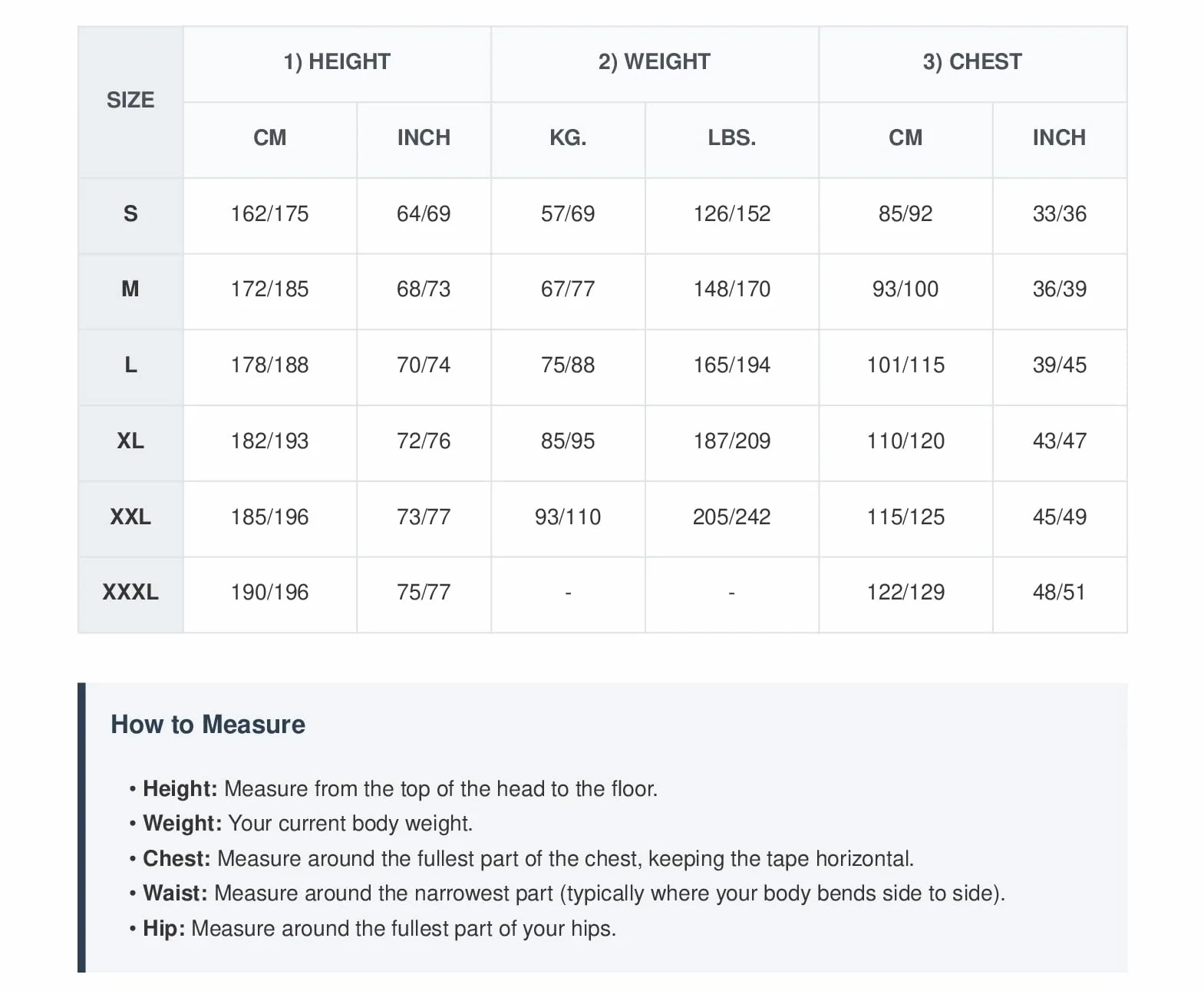Click the XXL size row label
The image size is (1204, 991).
pos(130,518)
